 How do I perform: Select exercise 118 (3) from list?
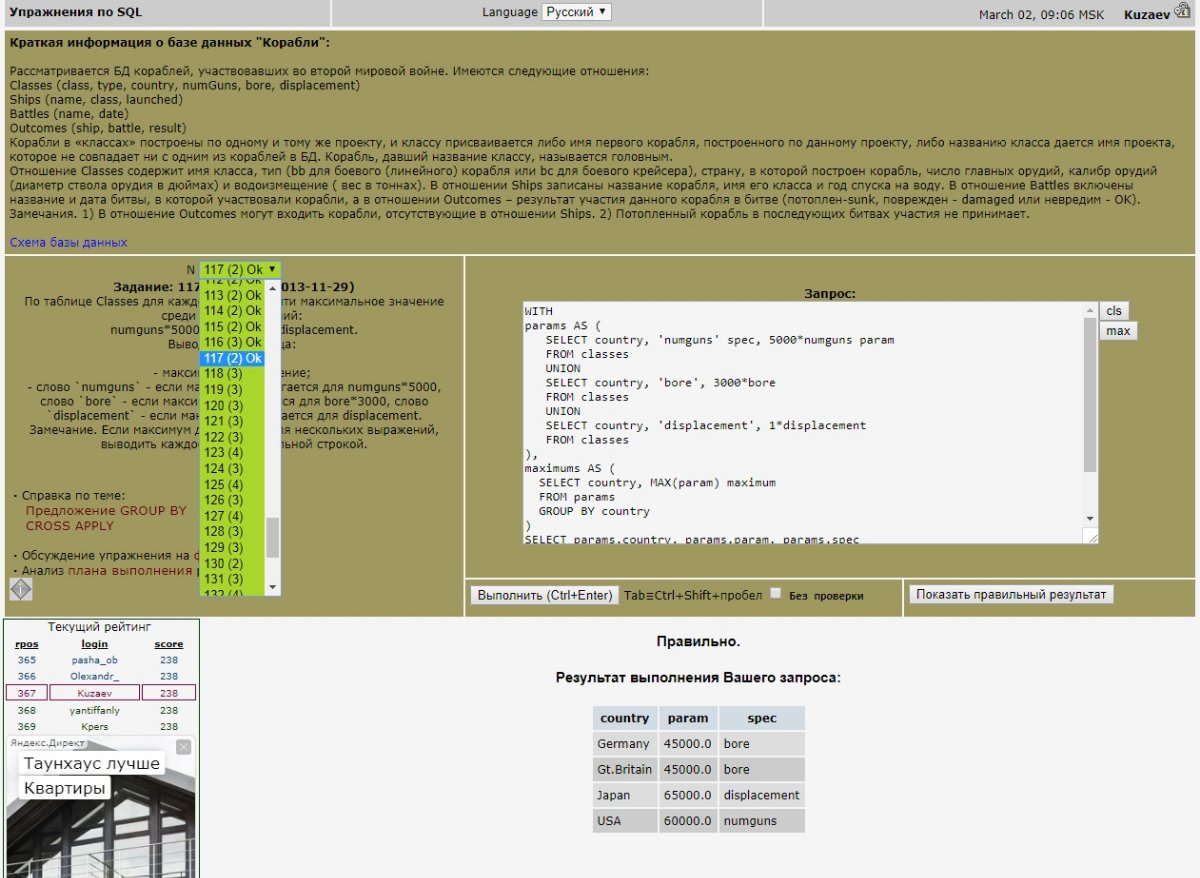[232, 374]
